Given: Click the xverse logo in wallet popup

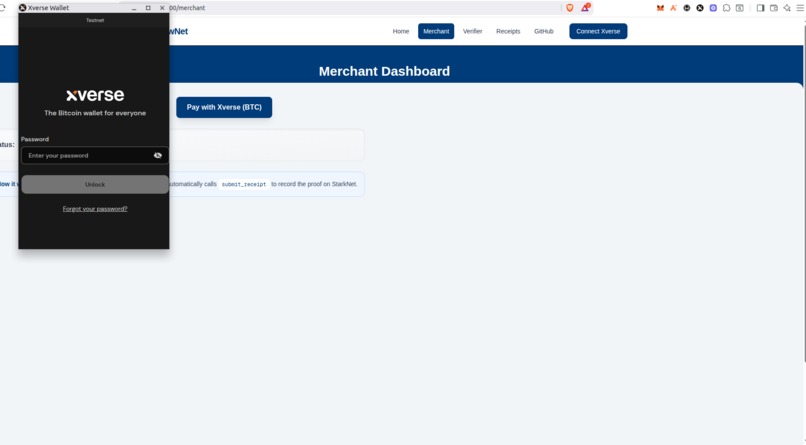Looking at the screenshot, I should pos(95,95).
